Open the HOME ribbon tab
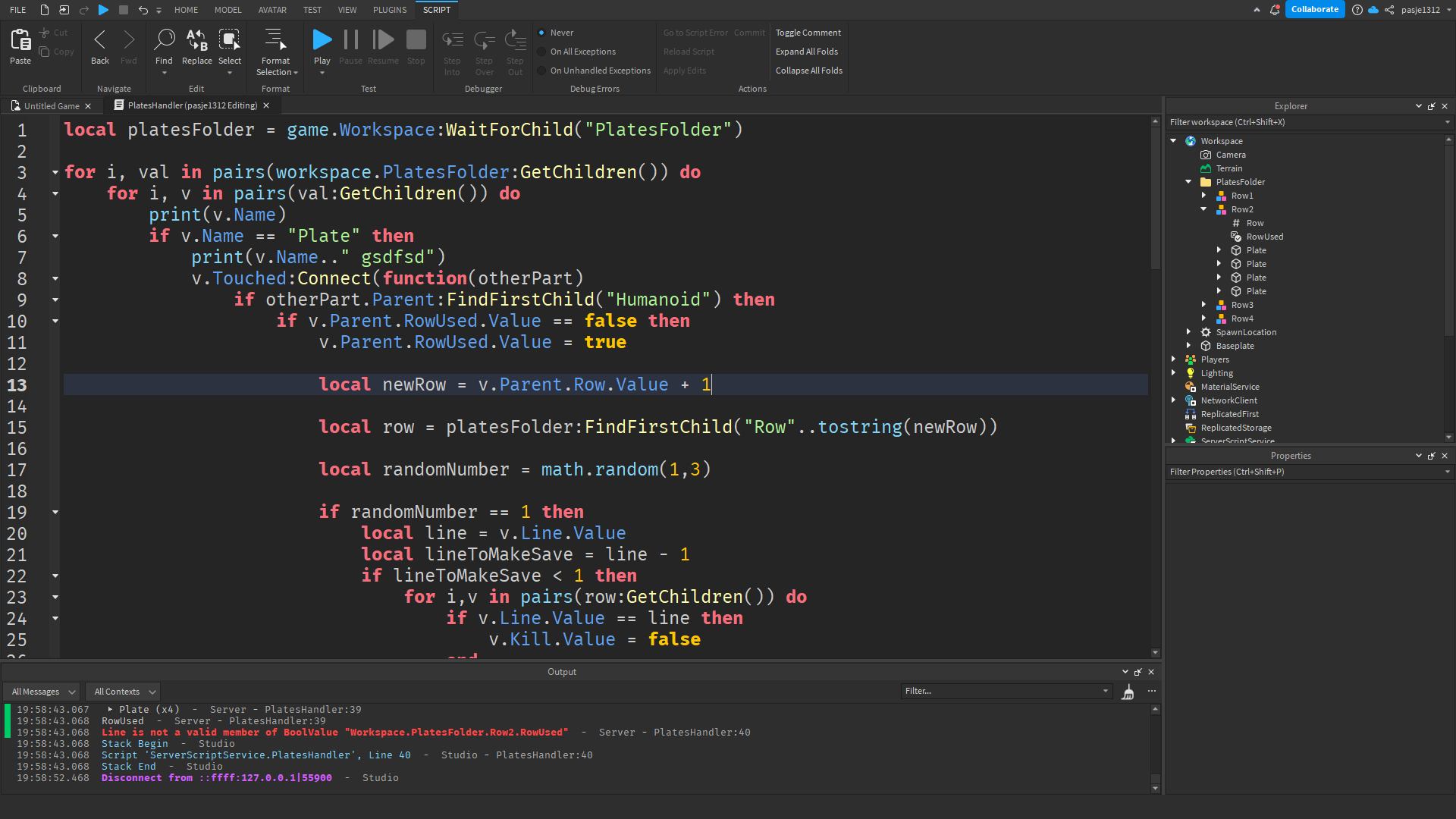Image resolution: width=1456 pixels, height=819 pixels. point(186,10)
